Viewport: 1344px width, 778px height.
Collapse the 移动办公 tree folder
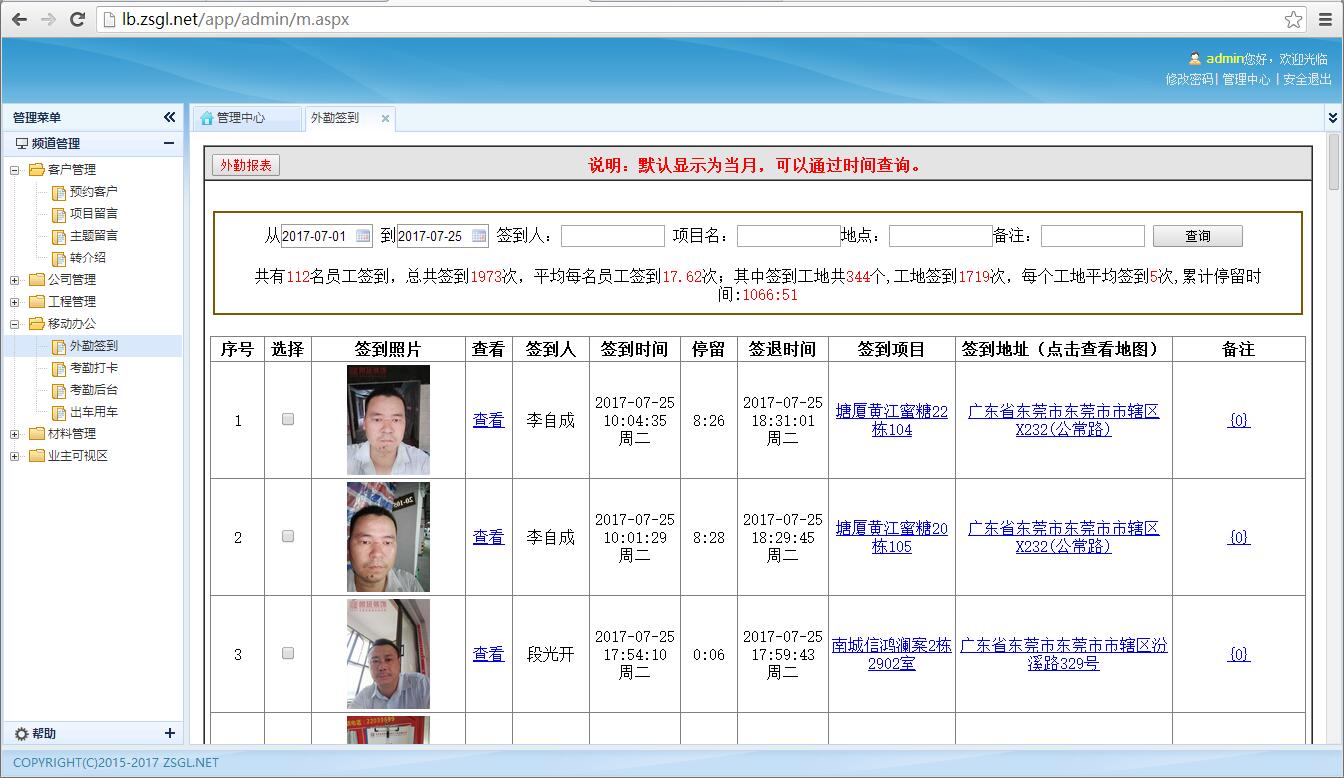click(15, 324)
